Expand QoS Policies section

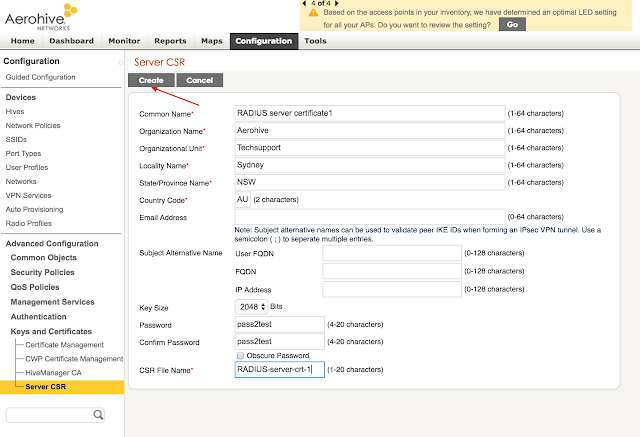click(35, 287)
